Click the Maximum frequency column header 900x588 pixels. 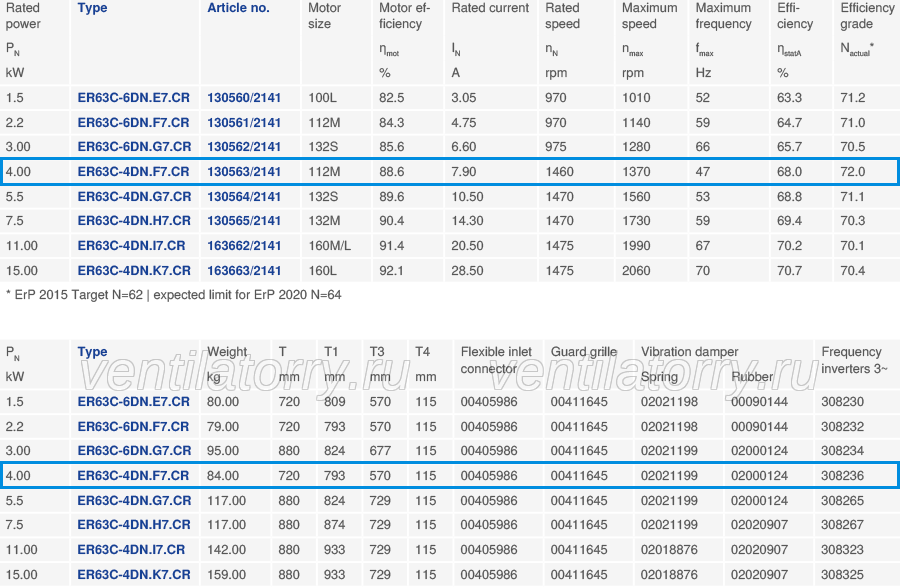click(x=723, y=16)
